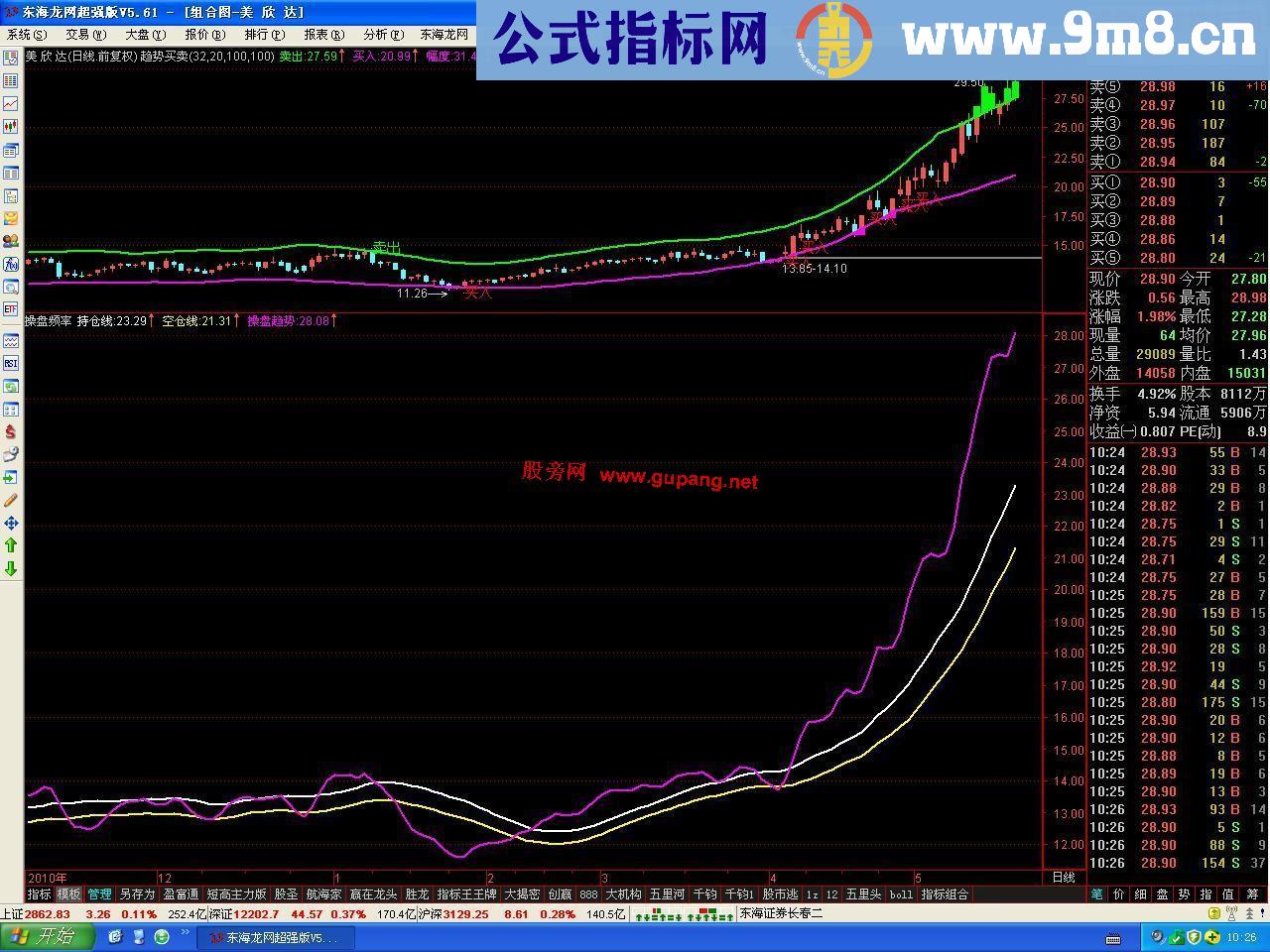Switch to the 航海家 indicator tab
The height and width of the screenshot is (952, 1270).
[323, 894]
